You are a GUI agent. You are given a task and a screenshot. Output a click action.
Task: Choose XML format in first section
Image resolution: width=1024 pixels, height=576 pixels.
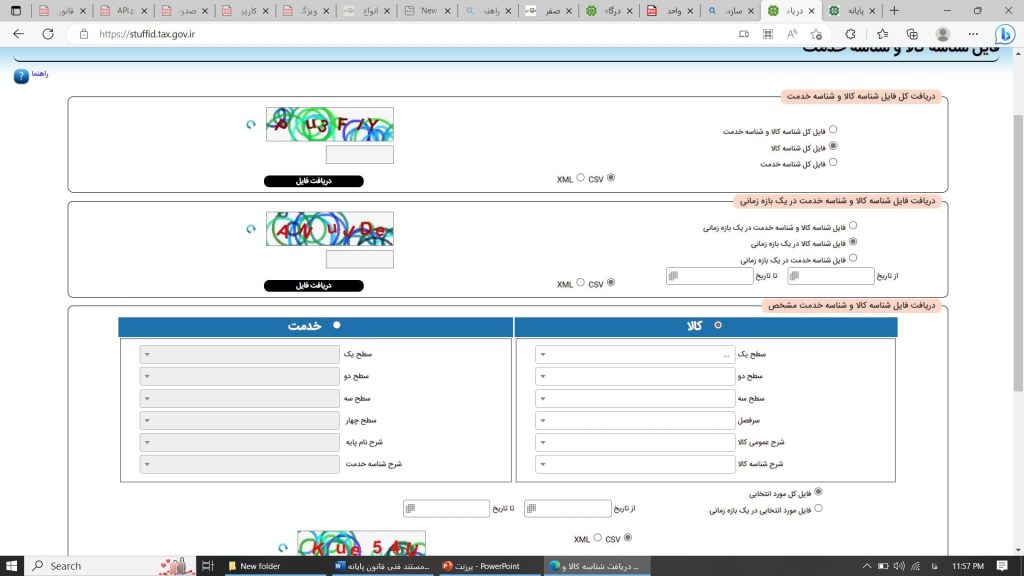click(x=580, y=178)
